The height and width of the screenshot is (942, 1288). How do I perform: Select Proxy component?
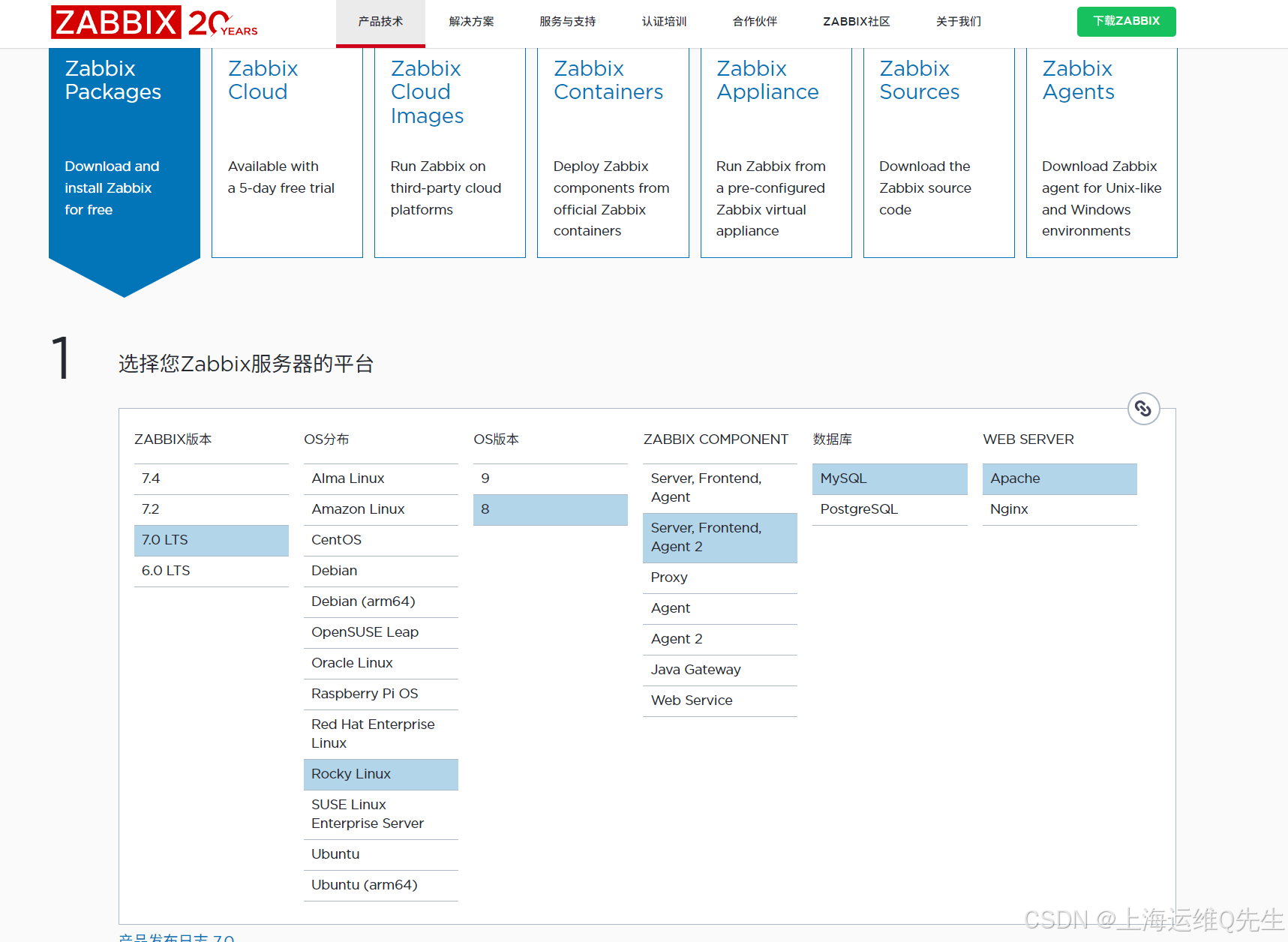coord(720,577)
